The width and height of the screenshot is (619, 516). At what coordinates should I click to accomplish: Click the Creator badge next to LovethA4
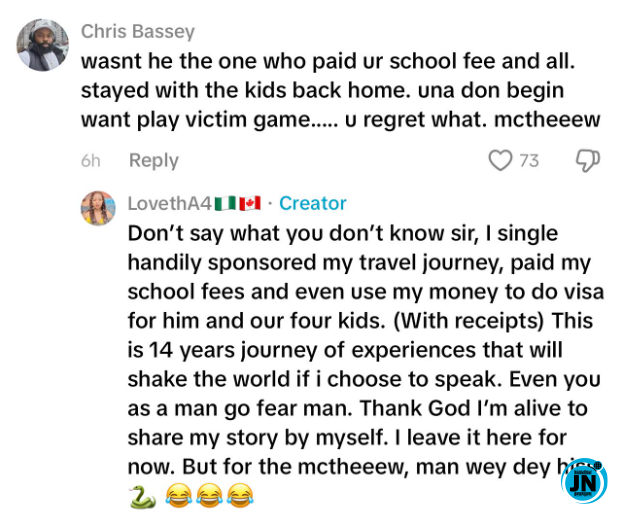click(x=312, y=204)
